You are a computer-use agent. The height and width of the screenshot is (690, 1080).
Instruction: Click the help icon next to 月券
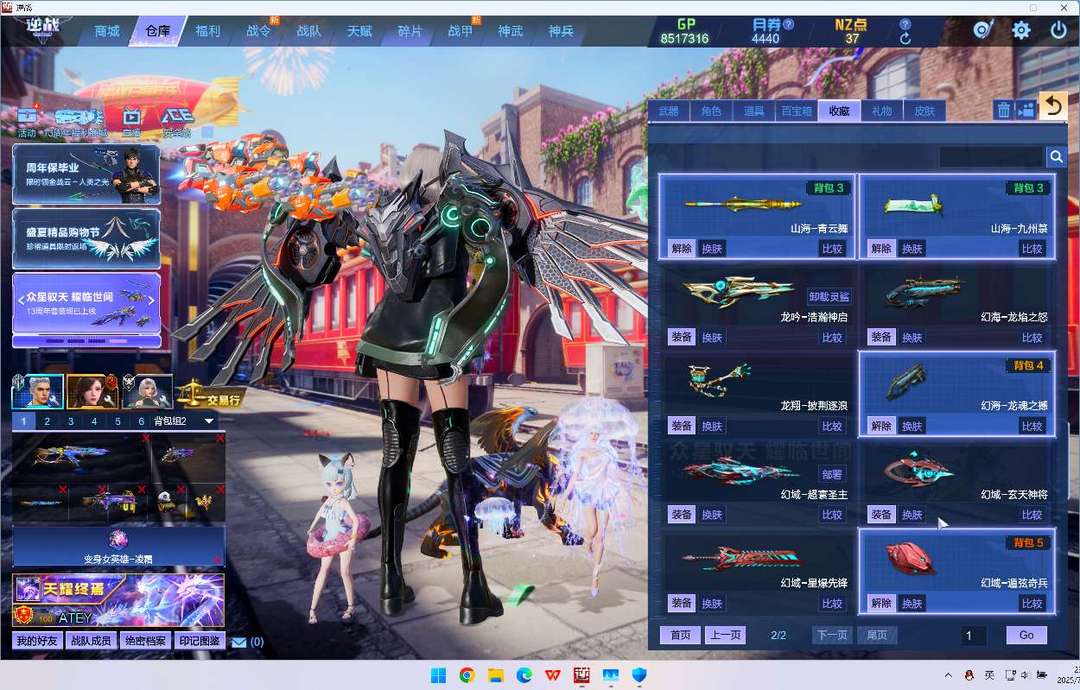click(x=789, y=24)
